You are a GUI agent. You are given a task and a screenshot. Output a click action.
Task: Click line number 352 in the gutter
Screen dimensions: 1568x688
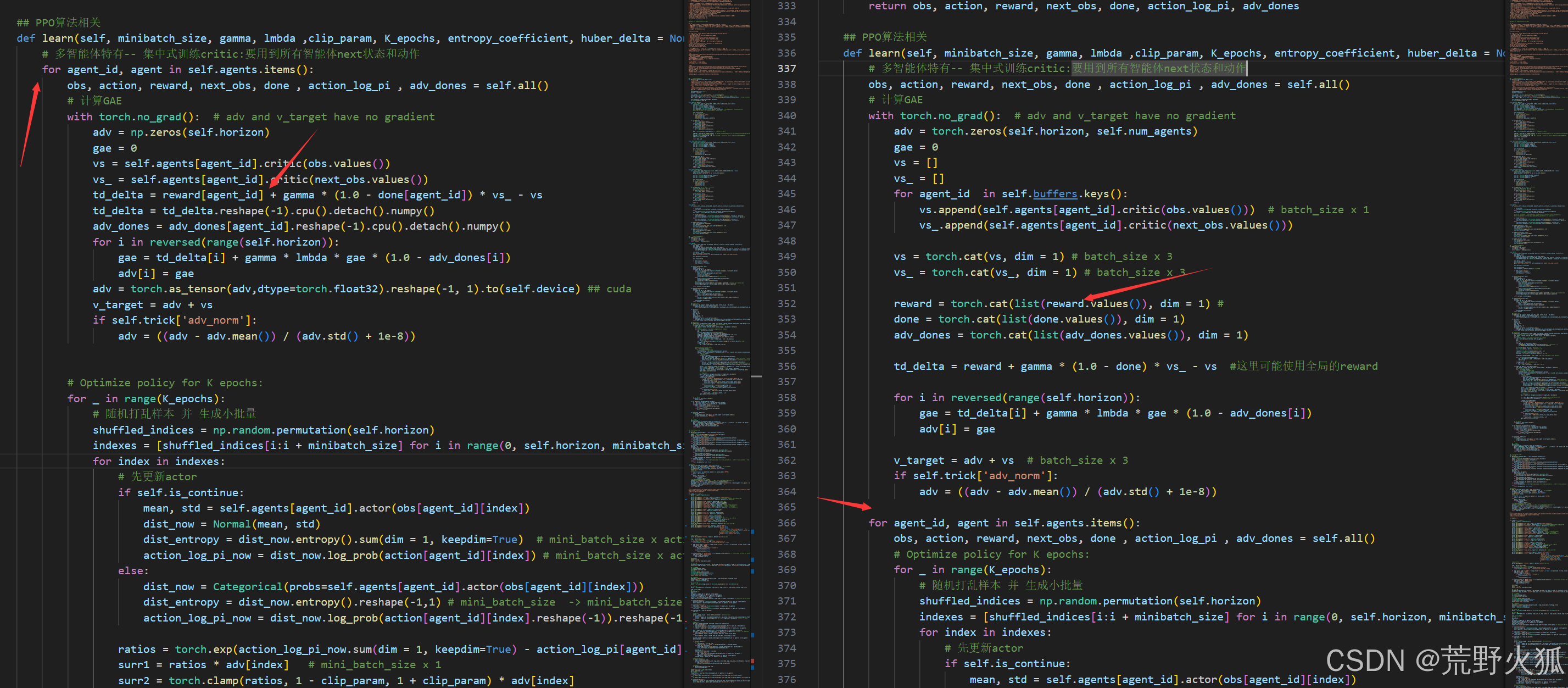pyautogui.click(x=786, y=304)
